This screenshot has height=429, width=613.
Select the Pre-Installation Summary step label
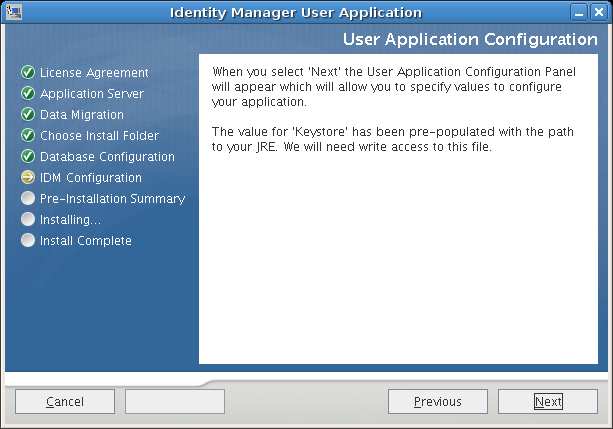coord(112,199)
